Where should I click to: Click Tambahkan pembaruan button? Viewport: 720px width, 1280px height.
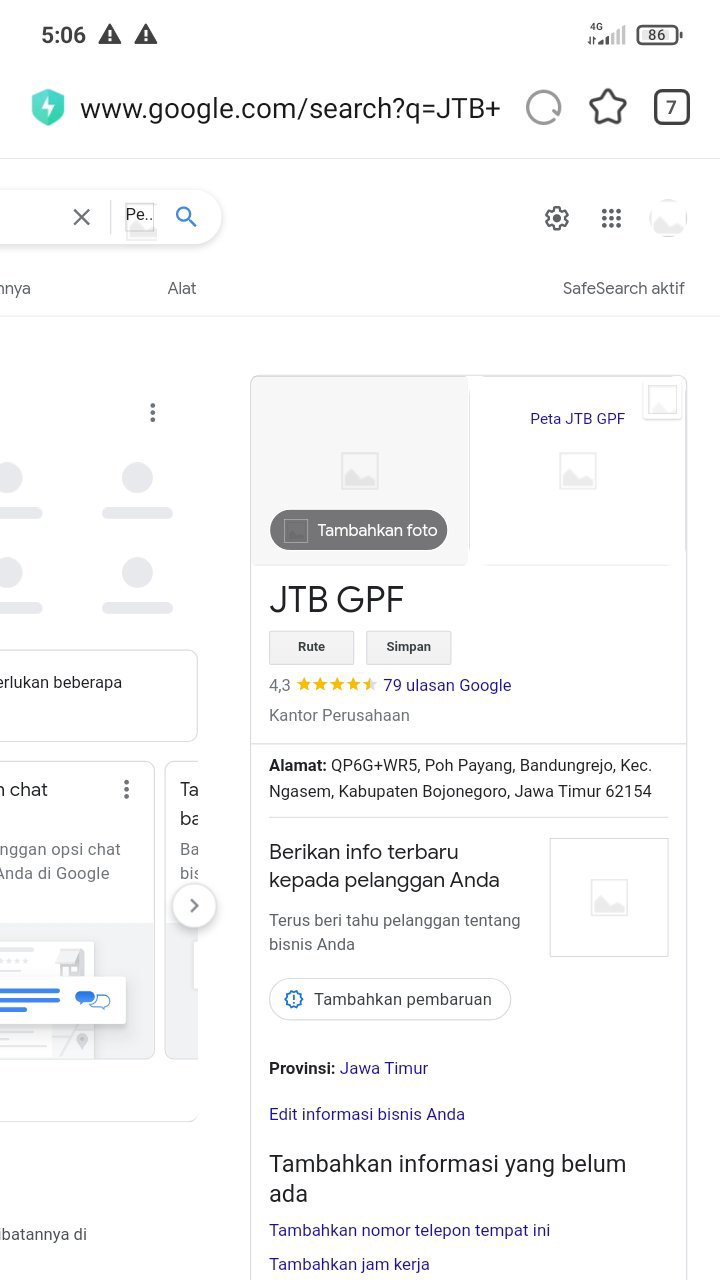click(x=390, y=999)
